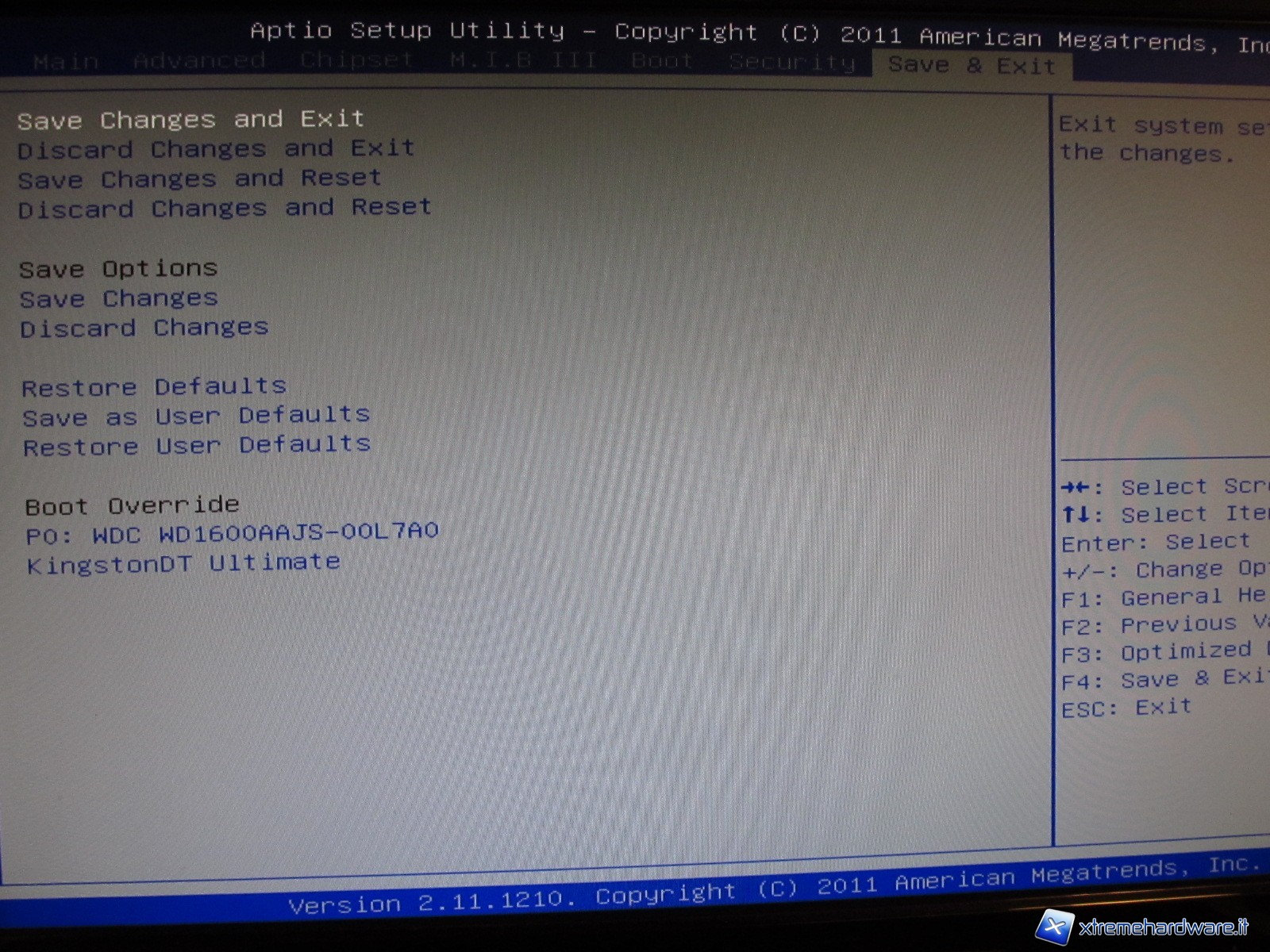Choose Discard Changes and Reset
Viewport: 1270px width, 952px height.
225,208
